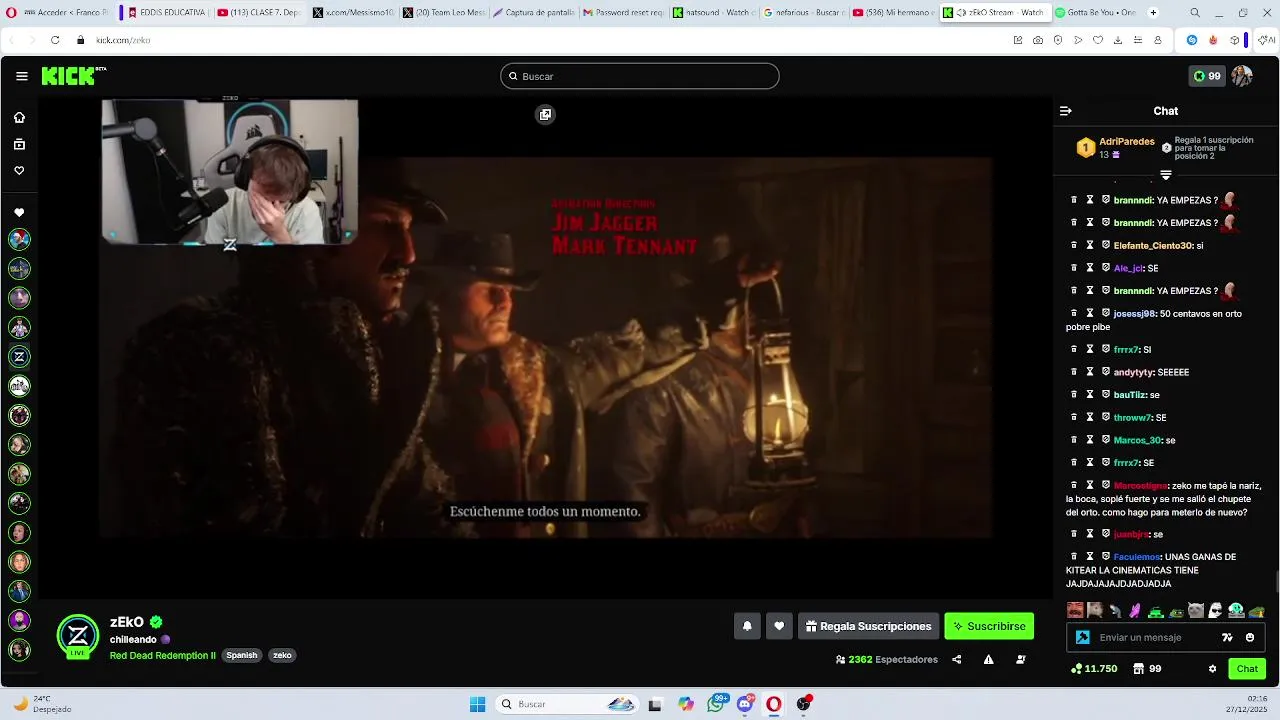
Task: Click the zeko tag
Action: [282, 656]
